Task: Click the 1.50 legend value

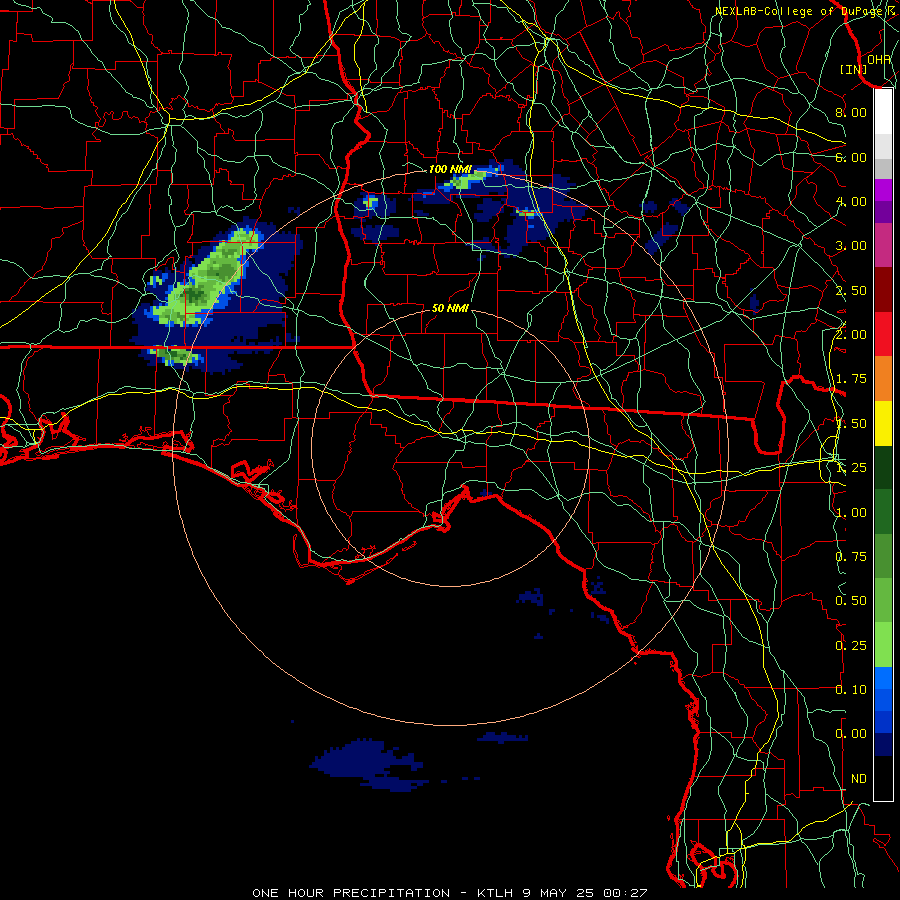Action: click(x=851, y=424)
